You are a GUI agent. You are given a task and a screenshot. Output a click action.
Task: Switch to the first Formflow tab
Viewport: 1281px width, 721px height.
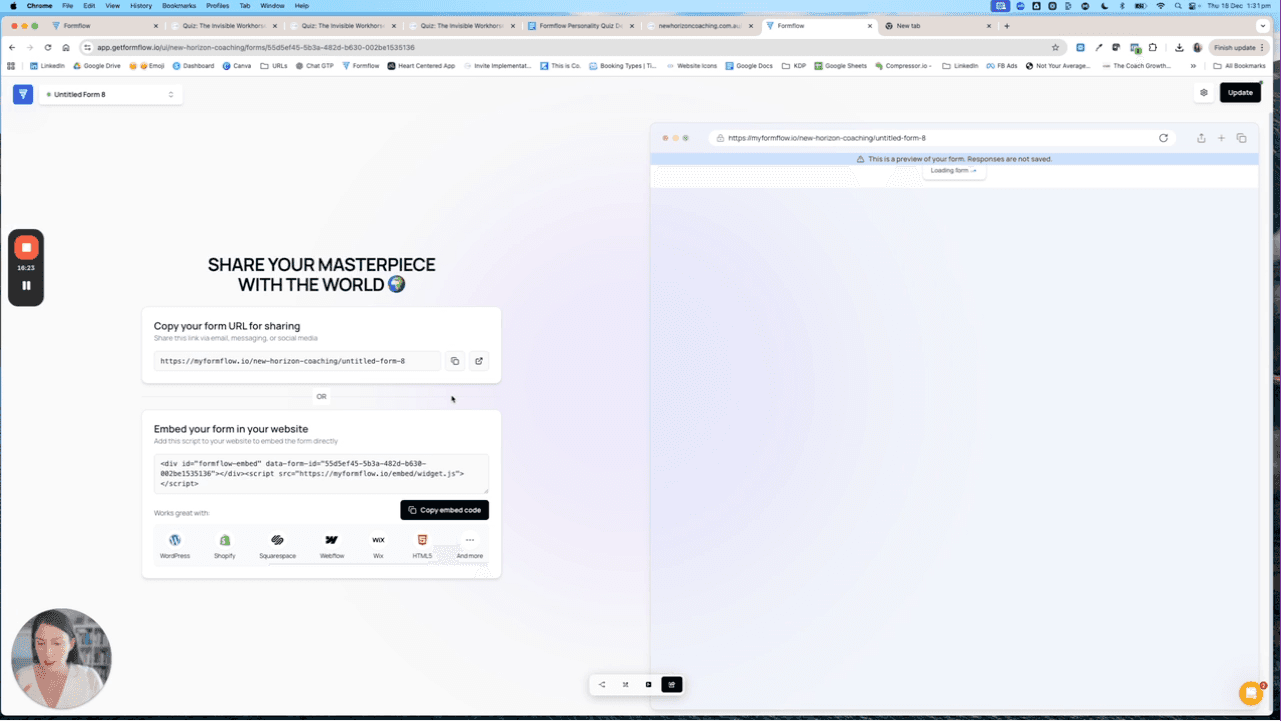(x=106, y=26)
